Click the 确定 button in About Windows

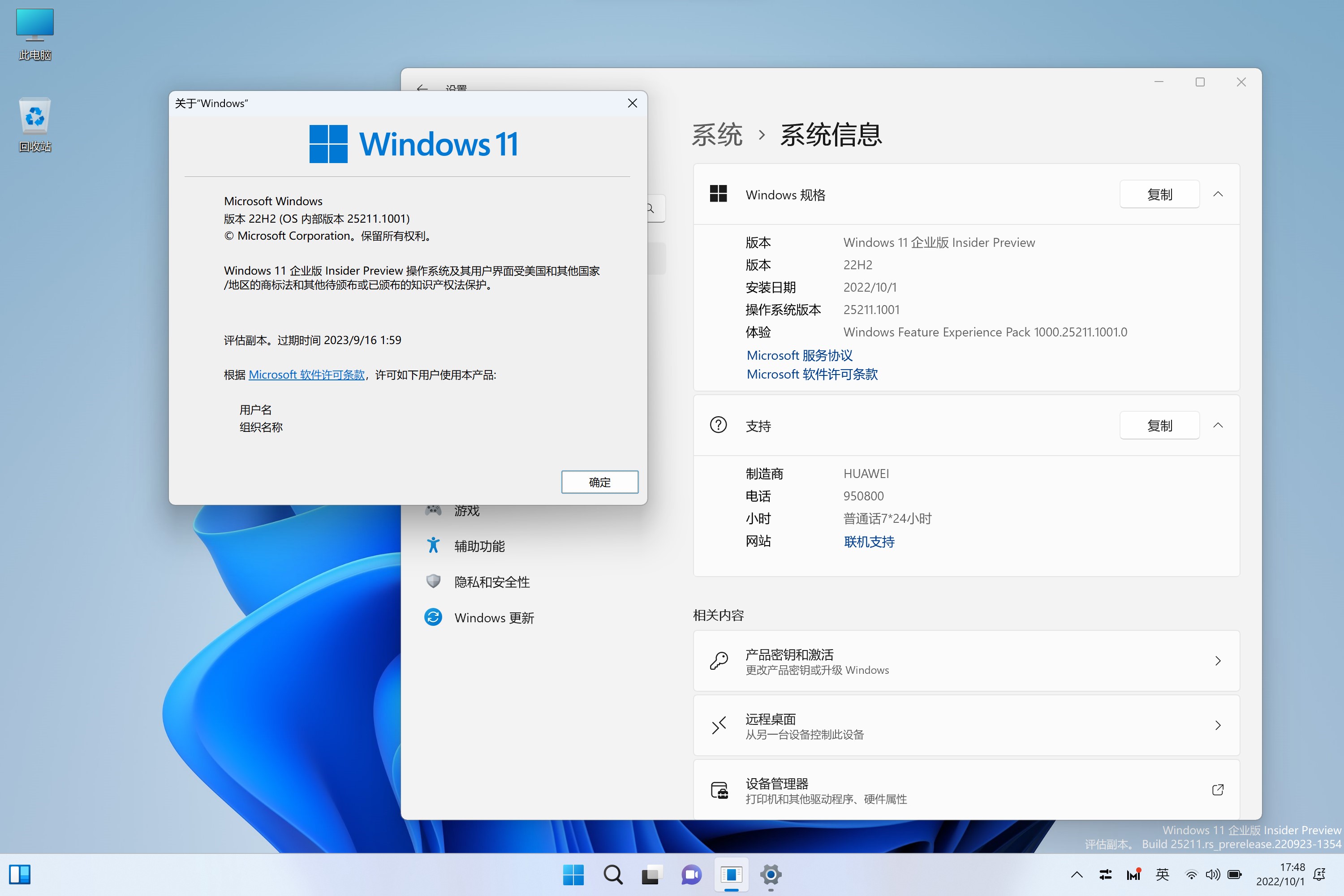(x=599, y=482)
